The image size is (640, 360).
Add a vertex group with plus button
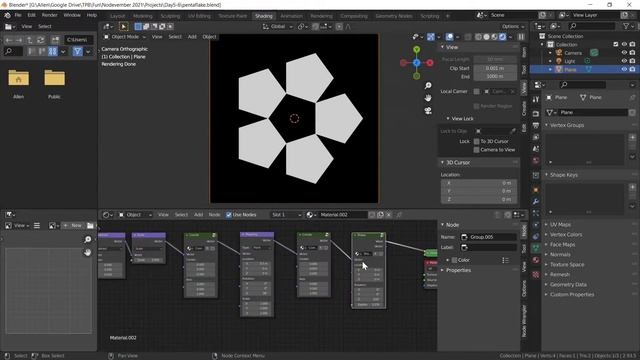(632, 138)
